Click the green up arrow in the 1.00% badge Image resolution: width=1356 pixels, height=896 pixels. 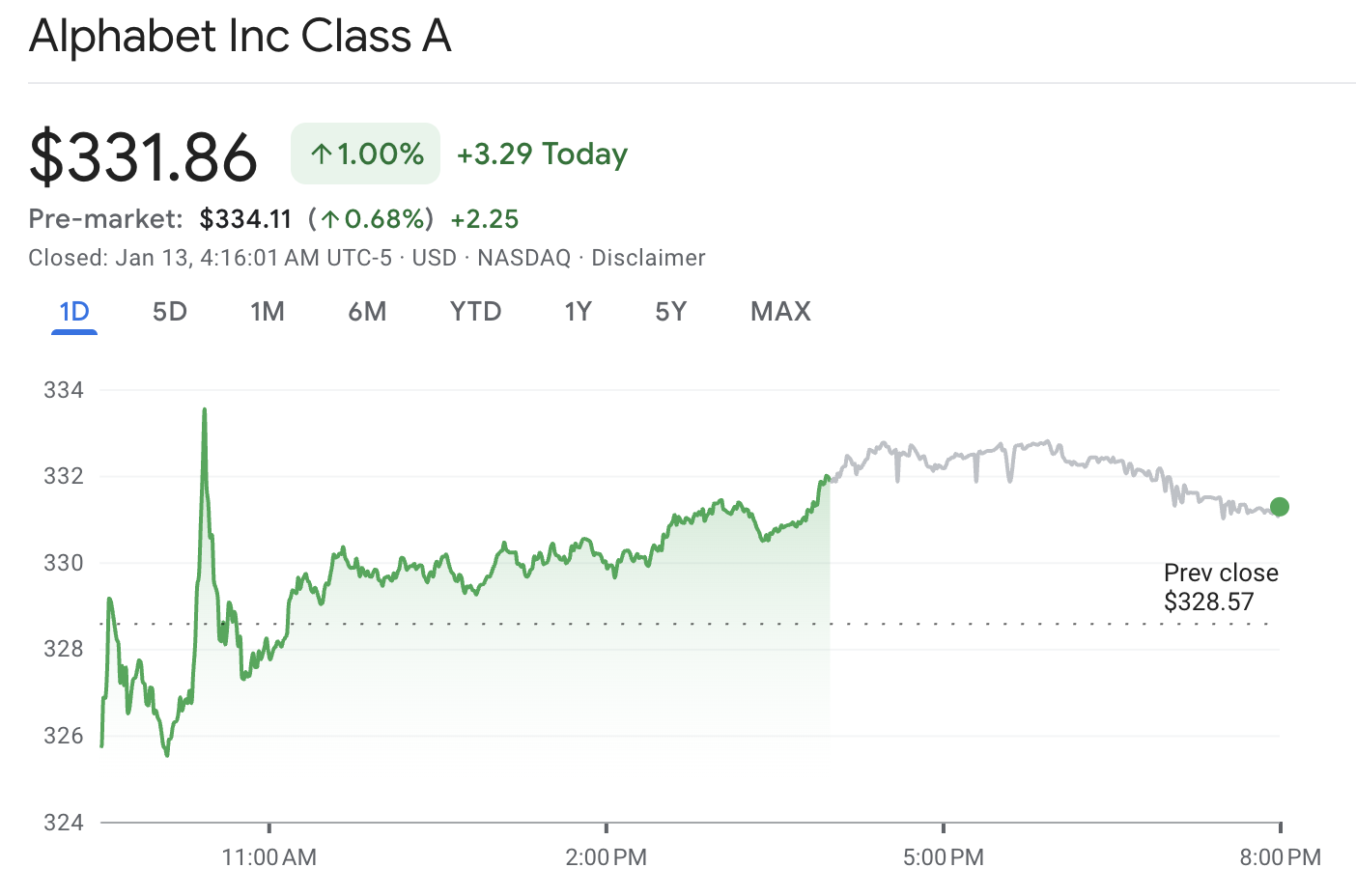coord(324,153)
